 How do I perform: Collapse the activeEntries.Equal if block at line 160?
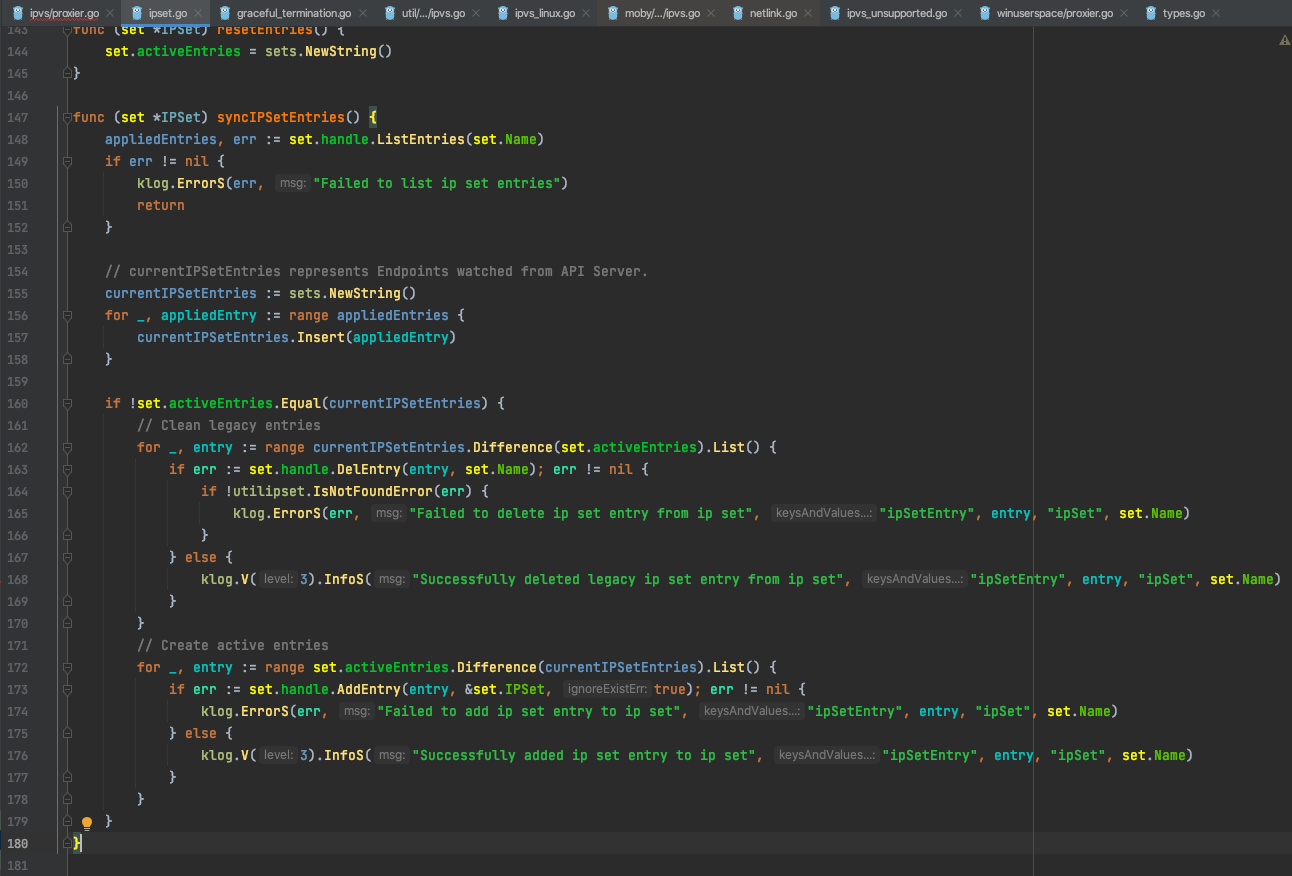(68, 403)
